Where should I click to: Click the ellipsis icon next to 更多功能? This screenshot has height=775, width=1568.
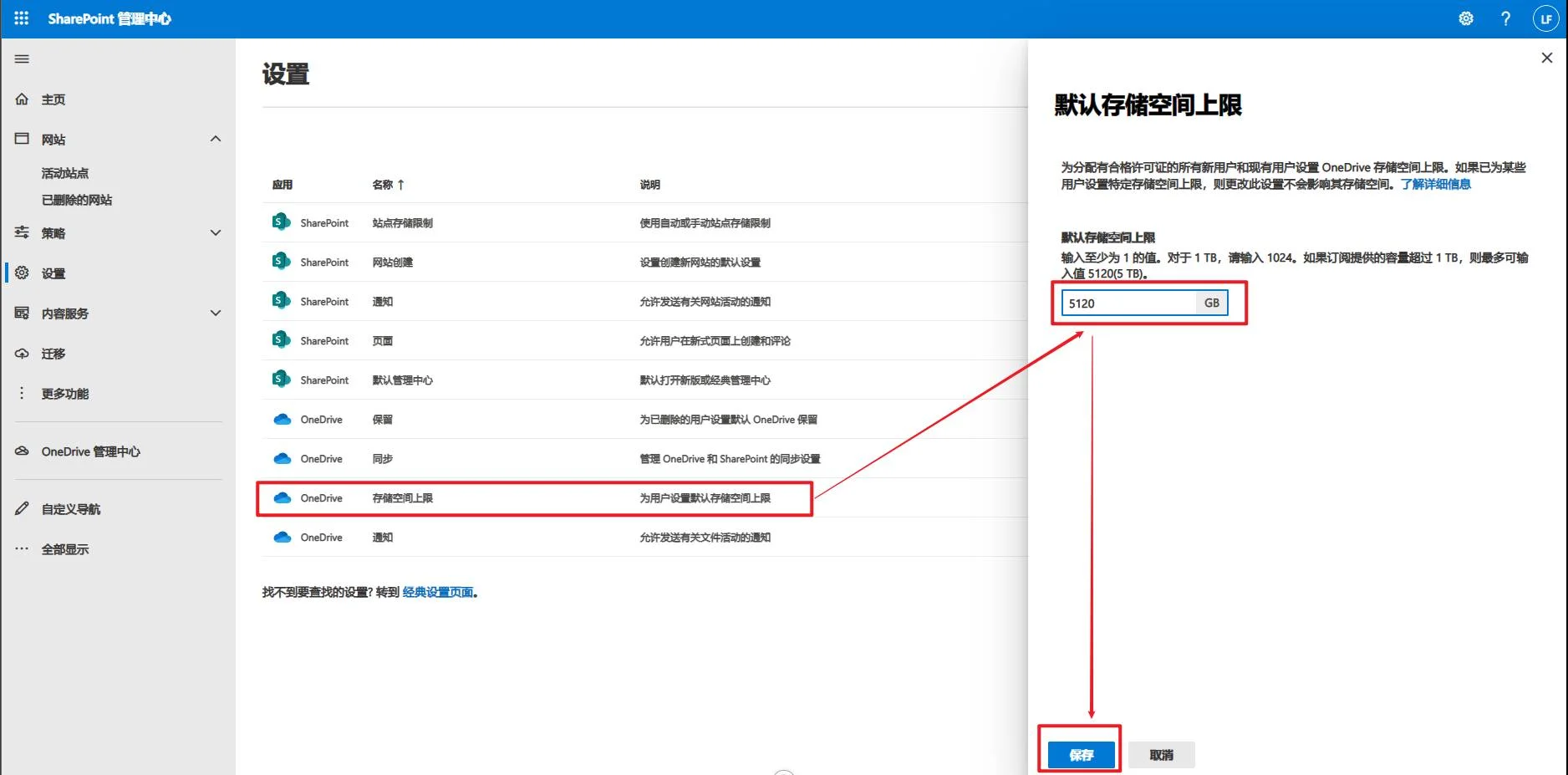tap(21, 393)
